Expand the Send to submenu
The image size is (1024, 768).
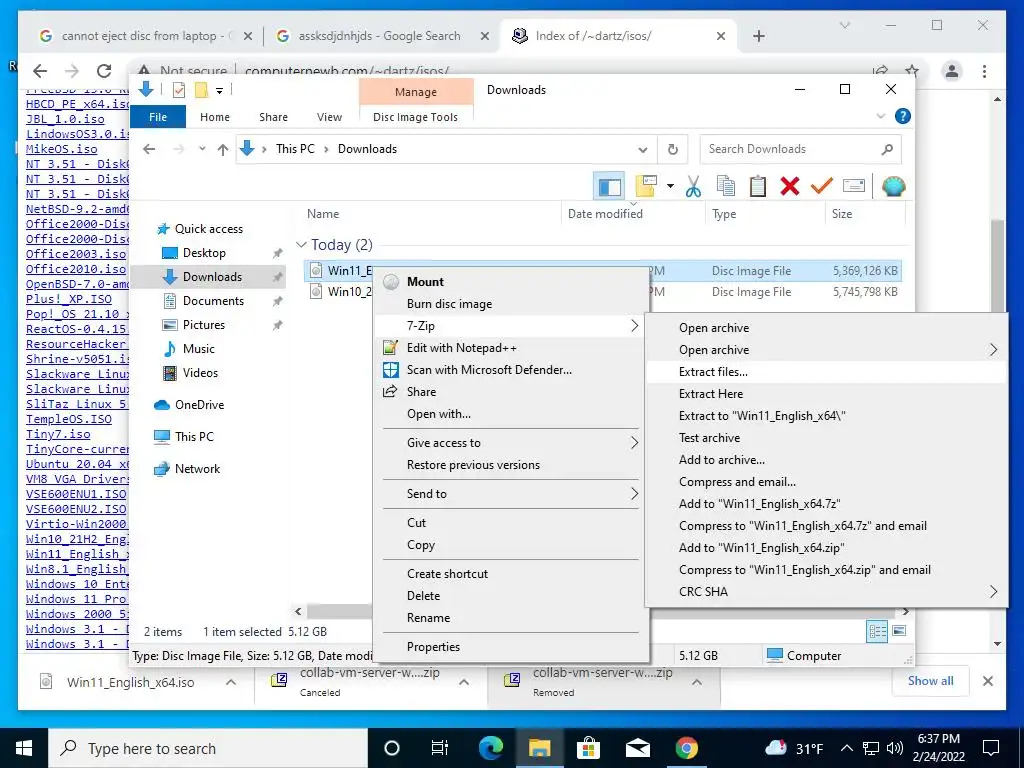coord(509,494)
